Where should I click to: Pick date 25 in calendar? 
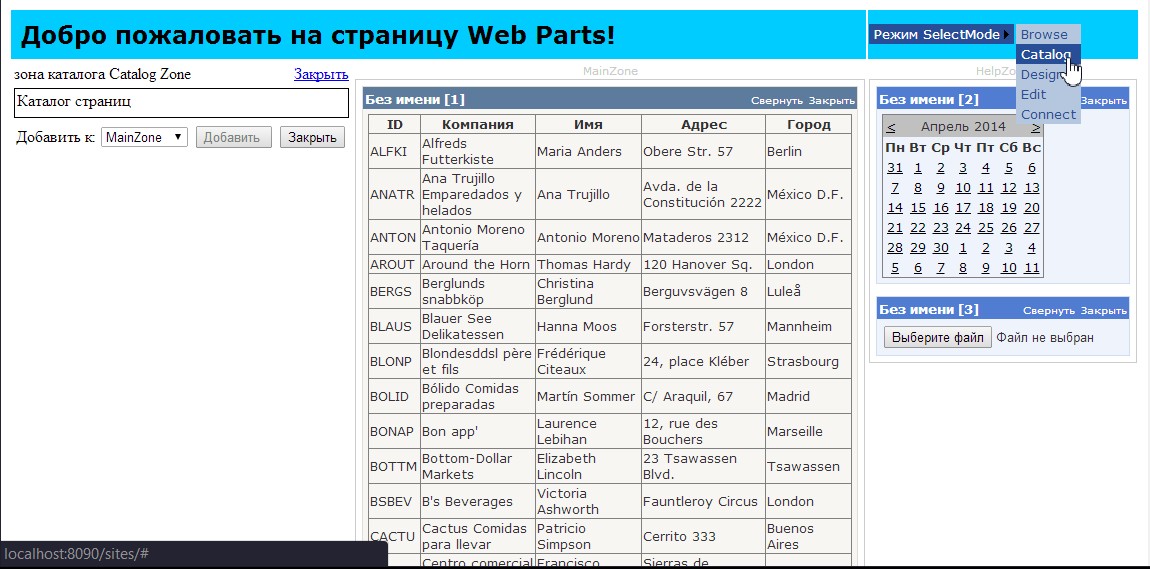coord(986,227)
